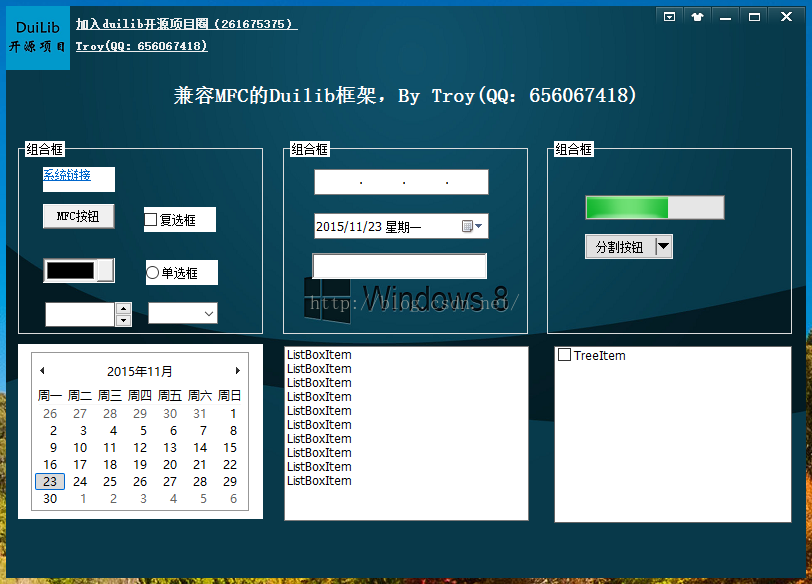Click the DuiLib logo tile
Screen dimensions: 812x584
click(38, 37)
